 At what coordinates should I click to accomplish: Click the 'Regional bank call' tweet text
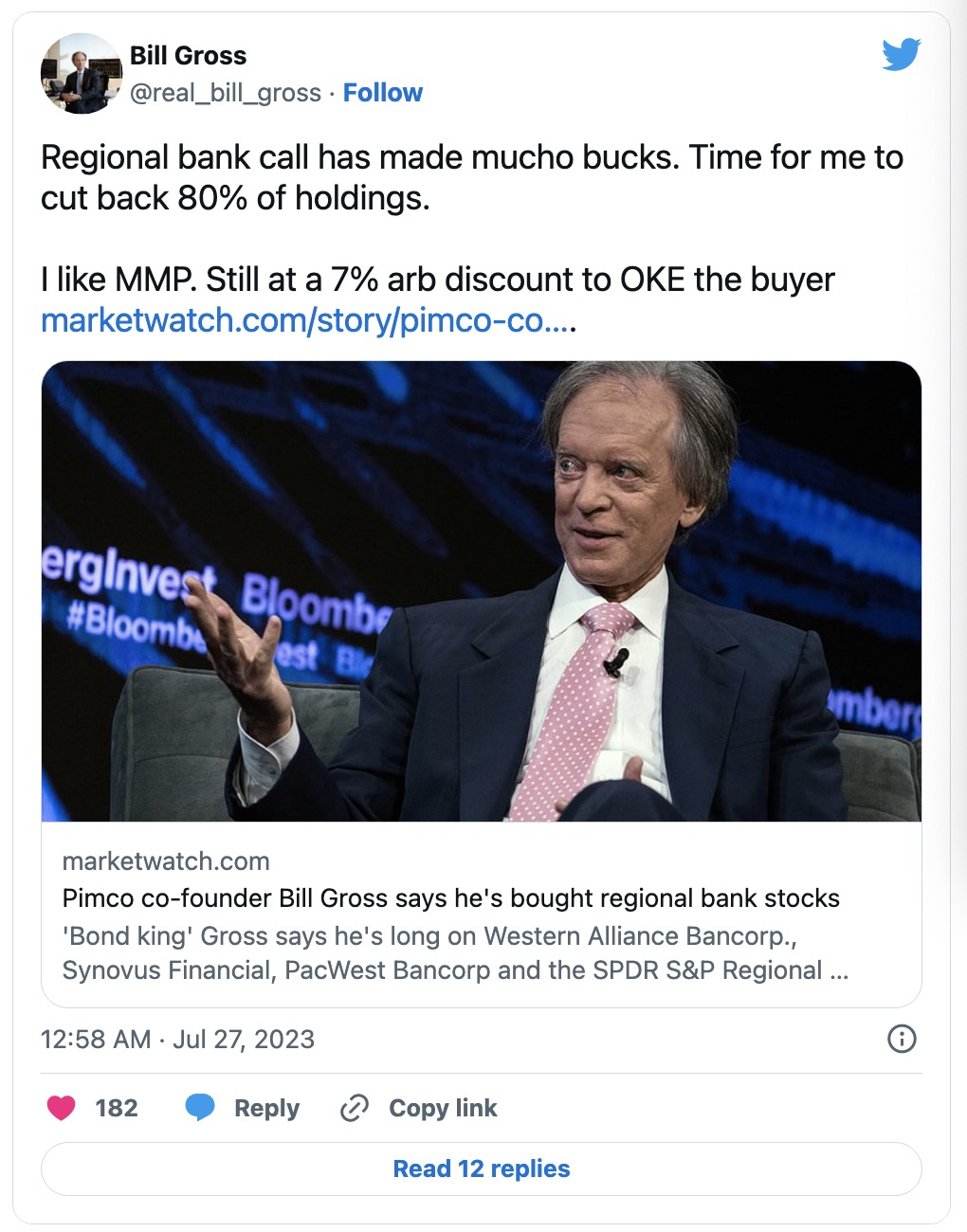[x=471, y=177]
